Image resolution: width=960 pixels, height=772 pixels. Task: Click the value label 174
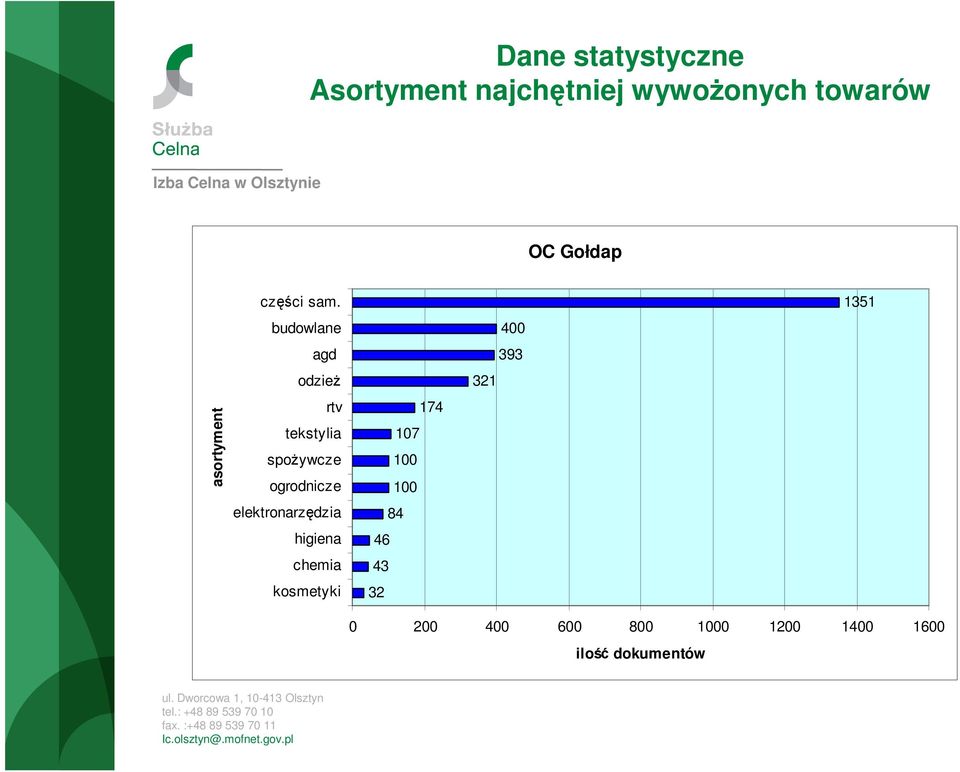431,407
